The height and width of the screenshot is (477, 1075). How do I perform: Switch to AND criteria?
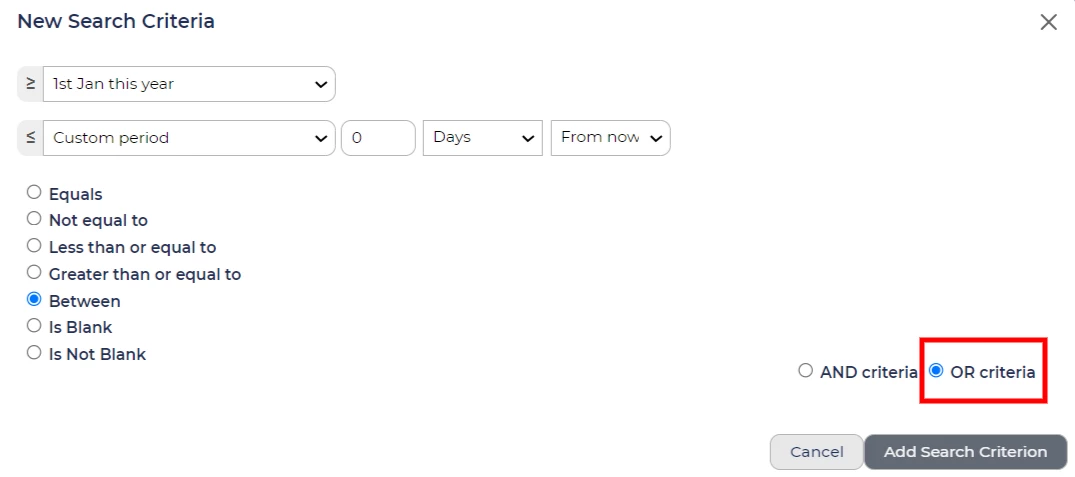point(806,371)
